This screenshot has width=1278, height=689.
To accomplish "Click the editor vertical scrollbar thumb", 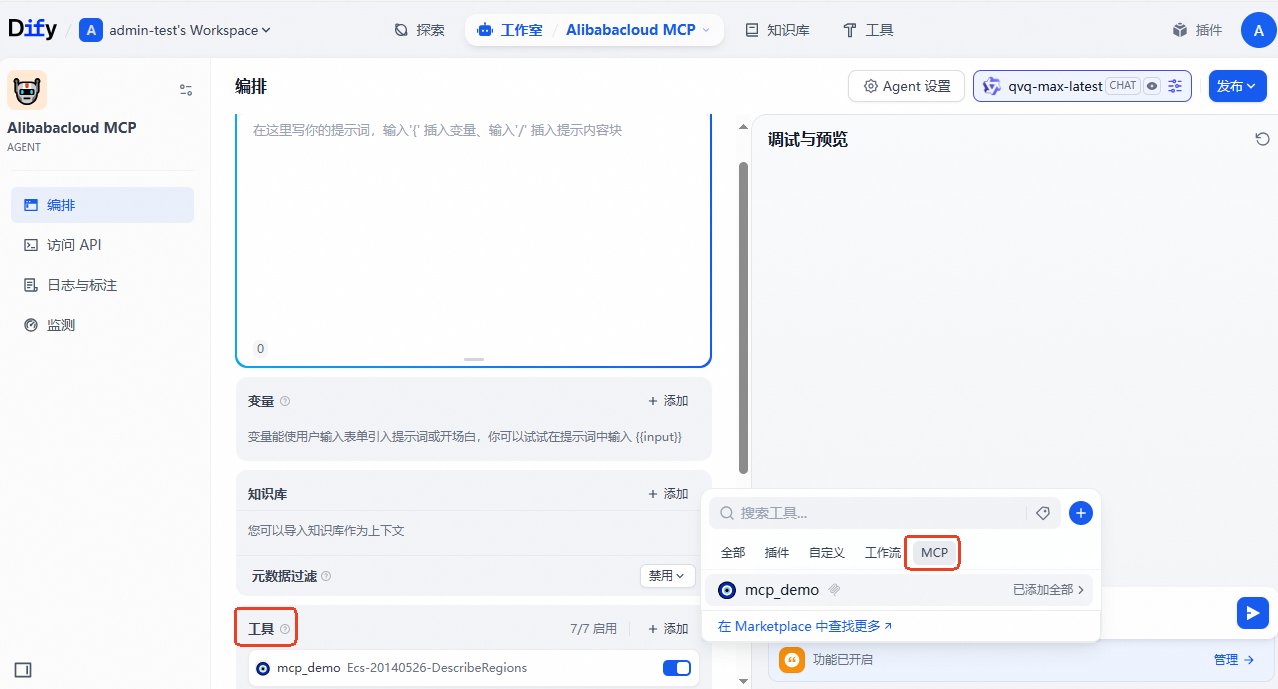I will [x=743, y=318].
